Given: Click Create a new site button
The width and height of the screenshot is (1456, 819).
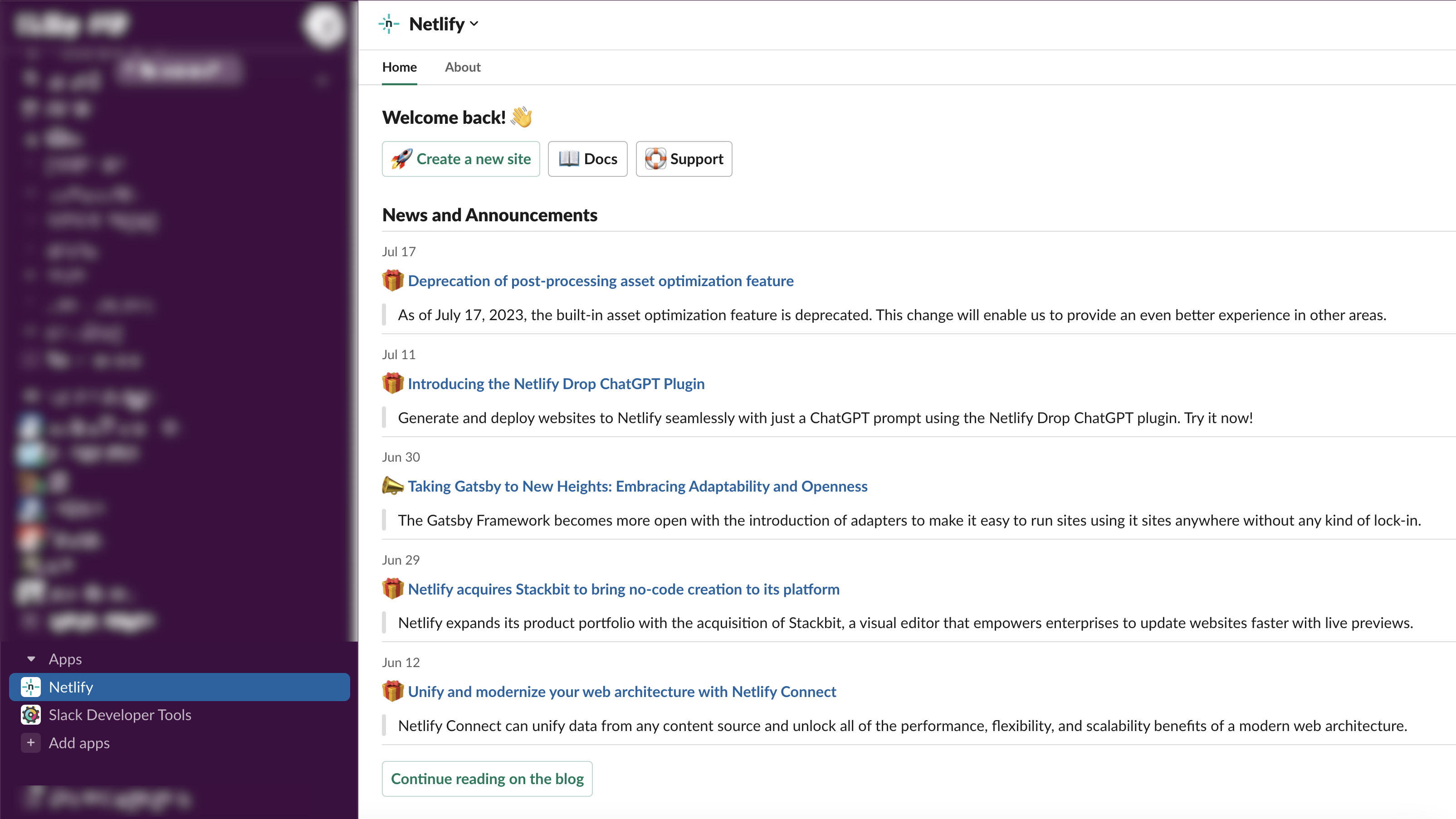Looking at the screenshot, I should point(461,159).
